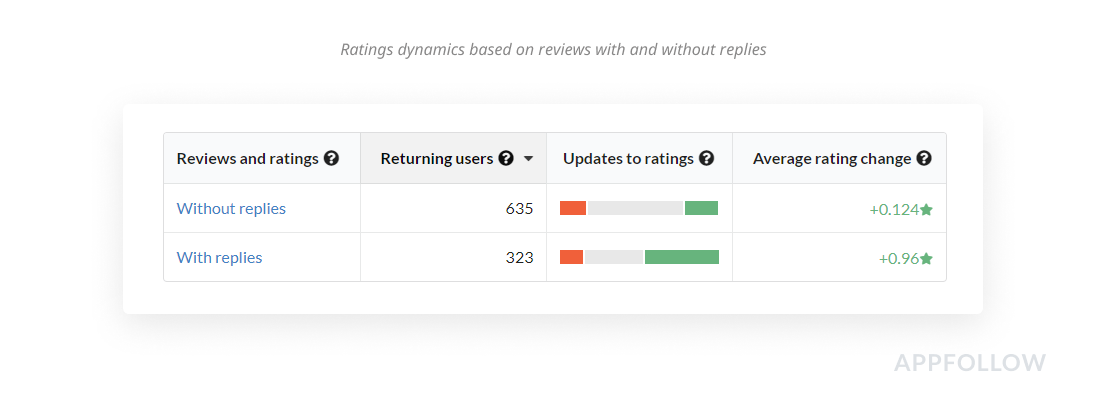Viewport: 1106px width, 411px height.
Task: Click help icon next to Updates to ratings
Action: 707,158
